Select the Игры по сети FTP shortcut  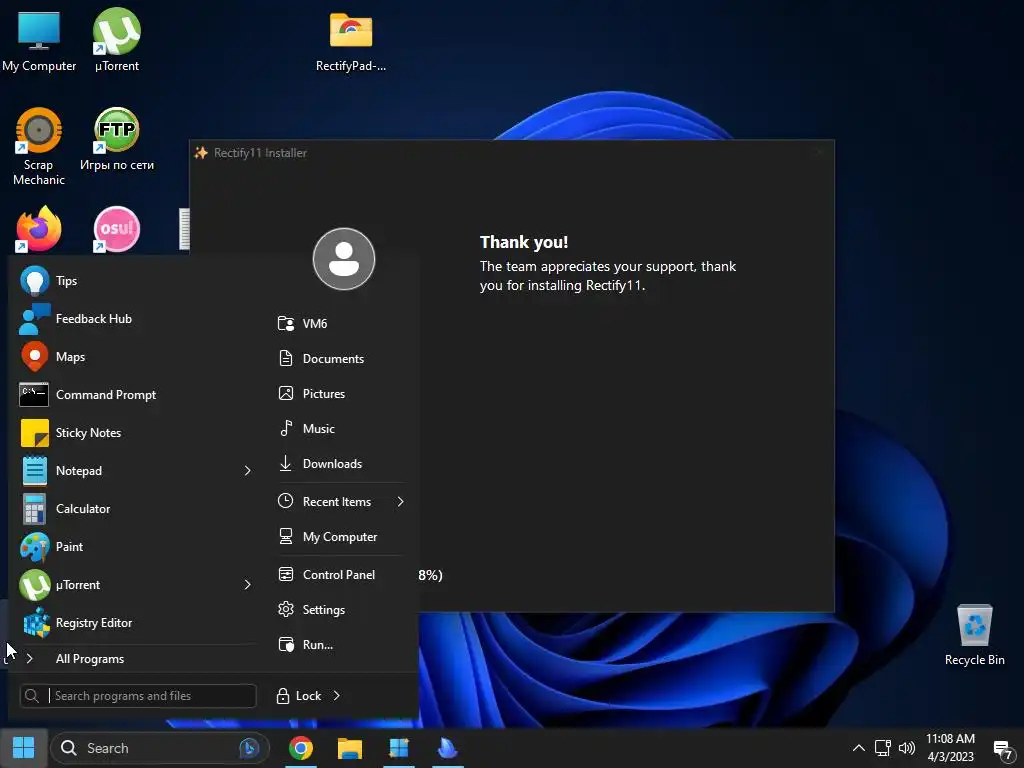coord(117,140)
